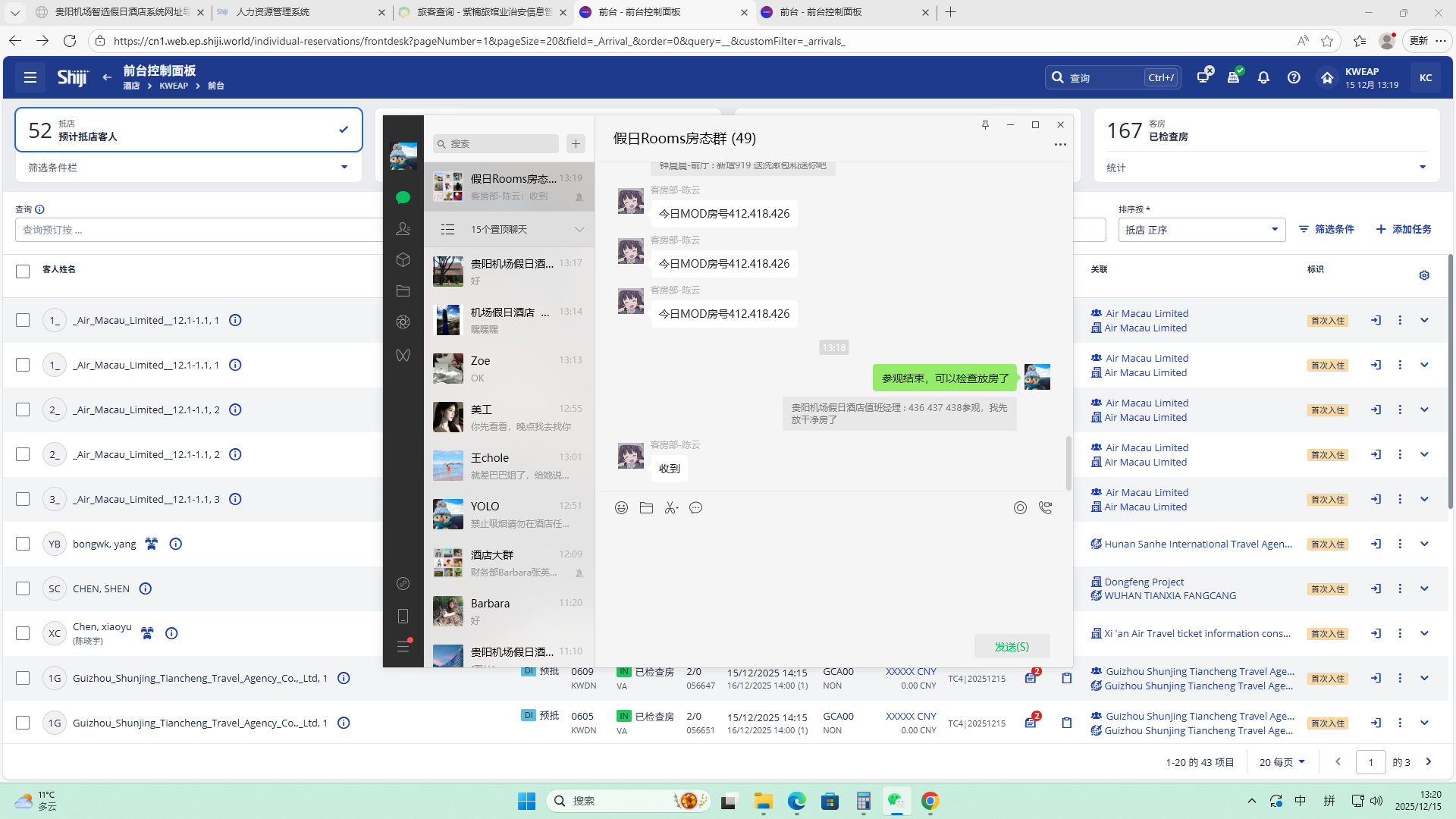
Task: Open WeChat contacts icon in sidebar
Action: pos(403,228)
